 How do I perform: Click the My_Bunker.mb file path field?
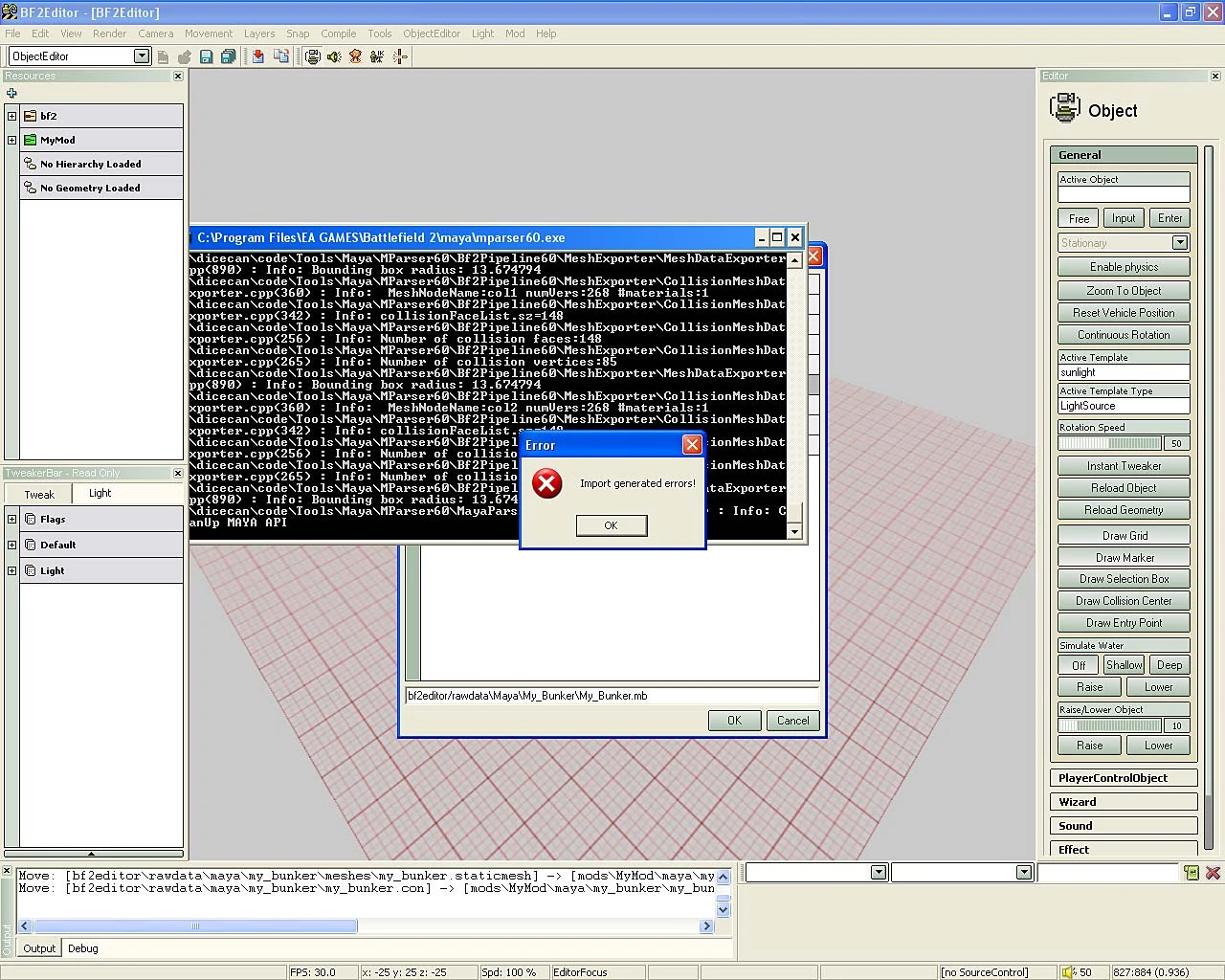point(612,696)
